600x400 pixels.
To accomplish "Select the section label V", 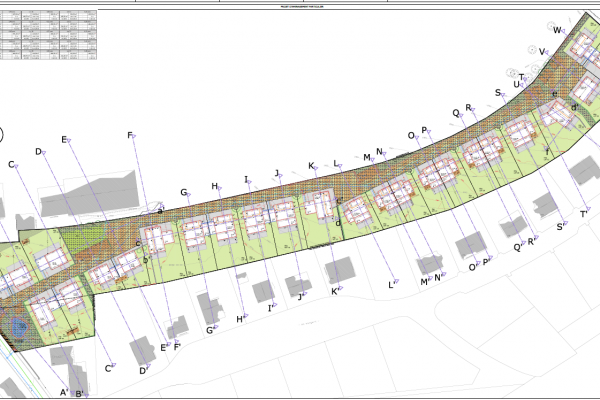I will pos(542,51).
